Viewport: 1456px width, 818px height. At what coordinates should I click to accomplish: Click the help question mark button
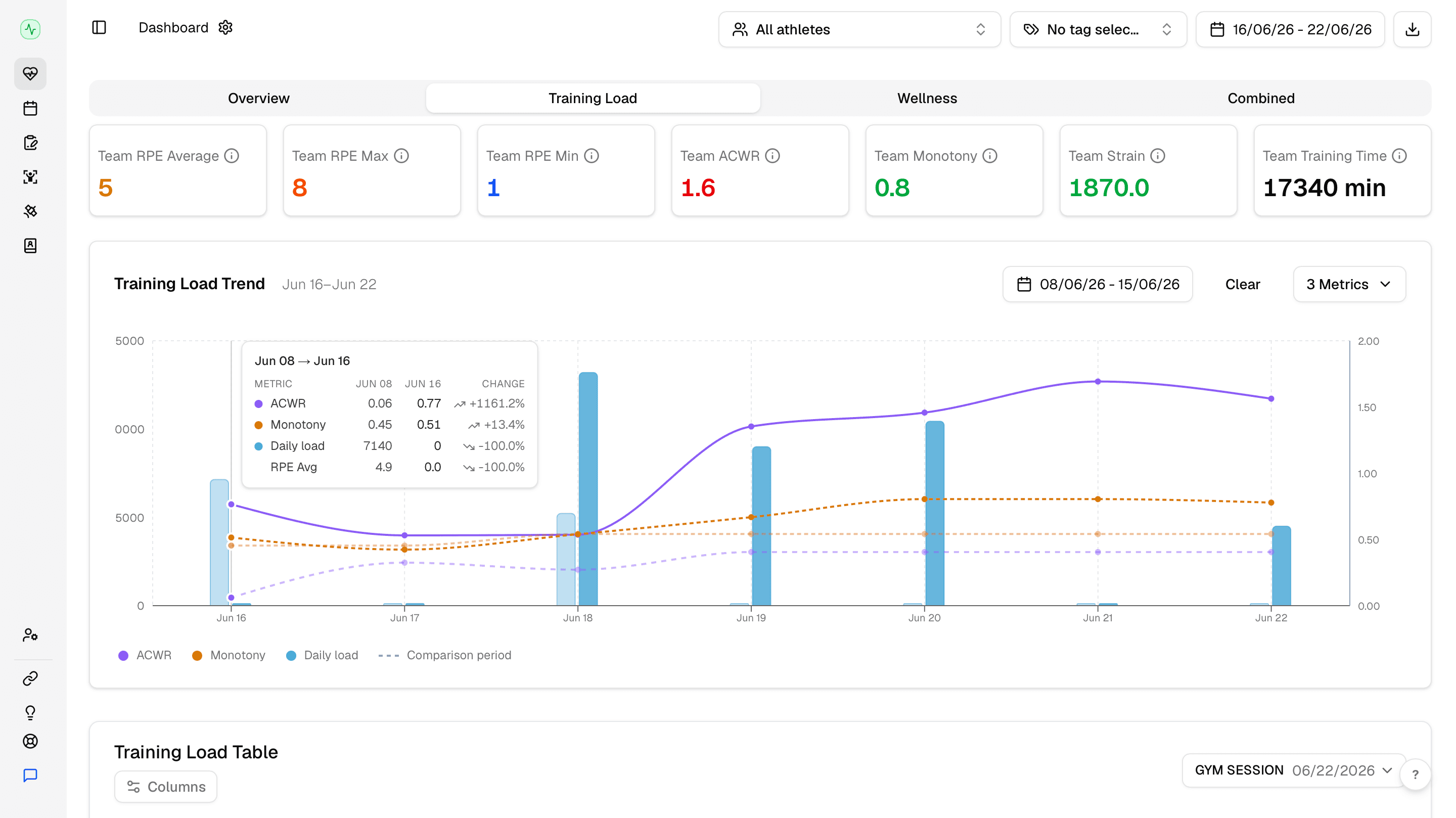(x=1416, y=775)
